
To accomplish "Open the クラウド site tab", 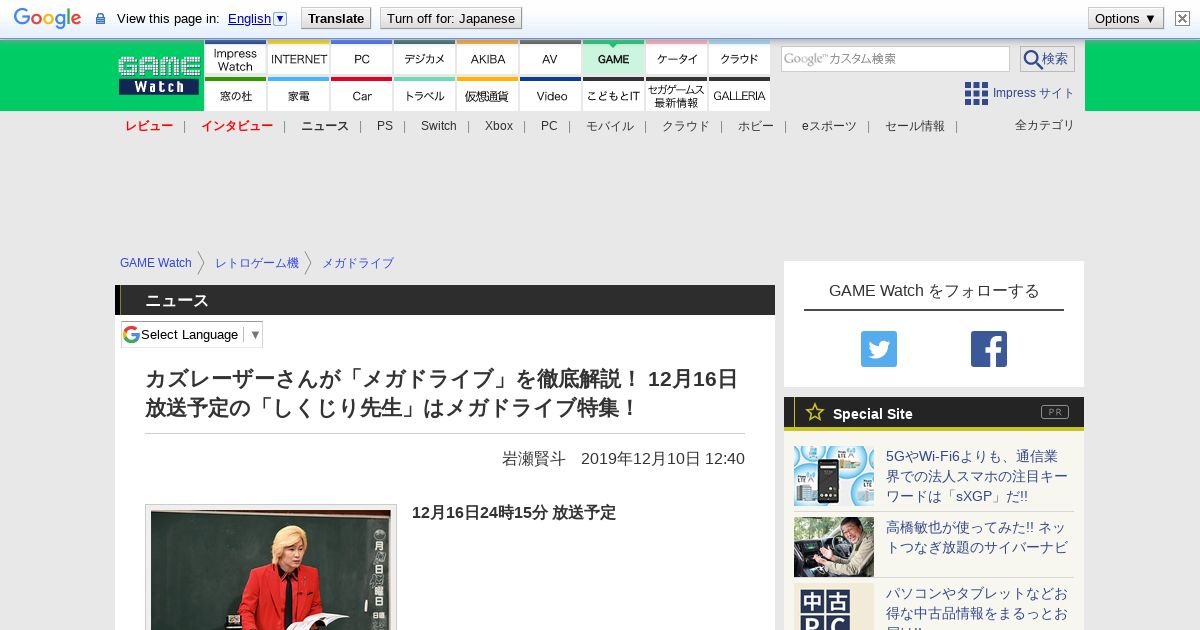I will 740,59.
